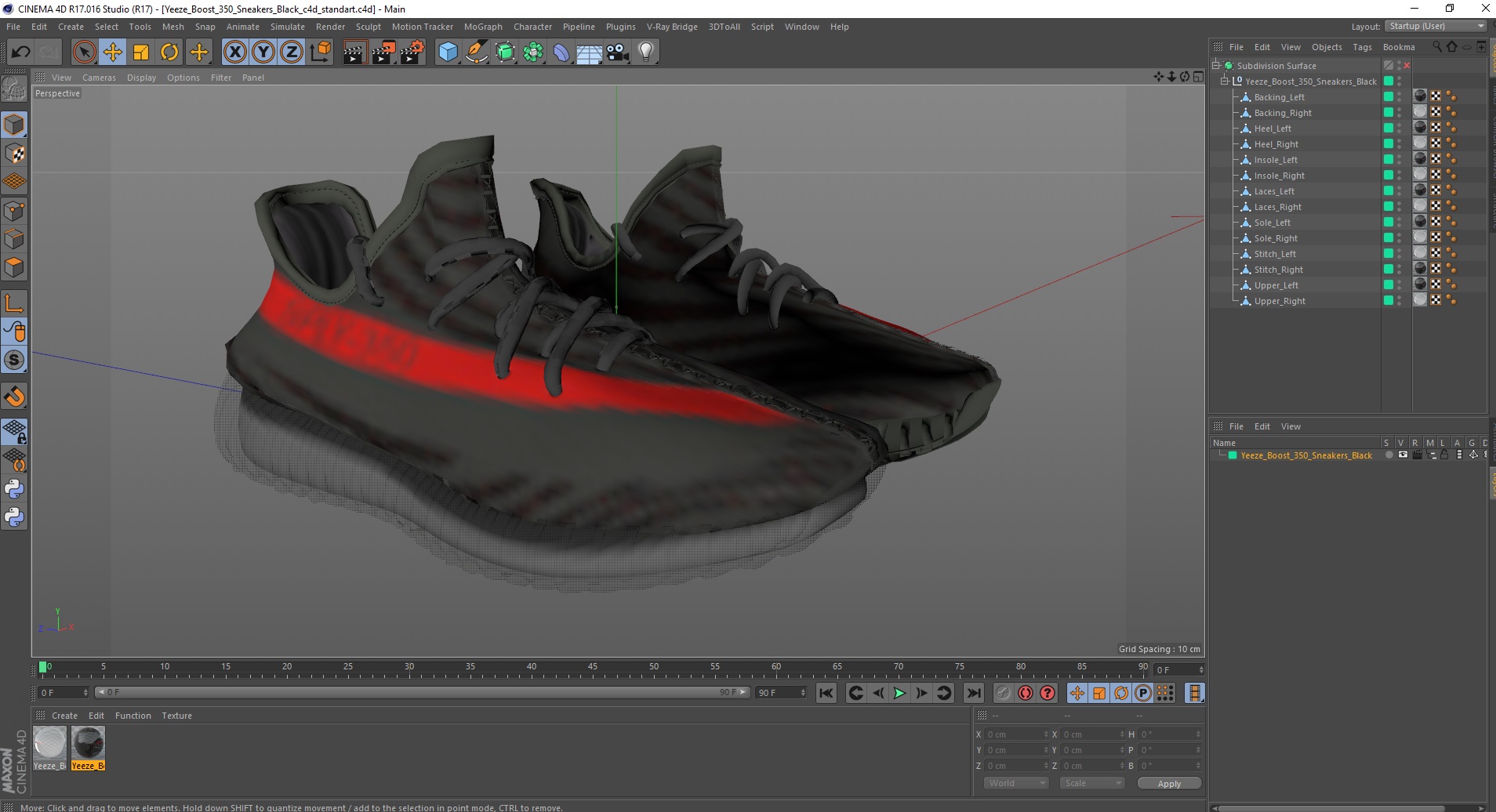
Task: Enable Axis mode in left sidebar
Action: tap(14, 303)
